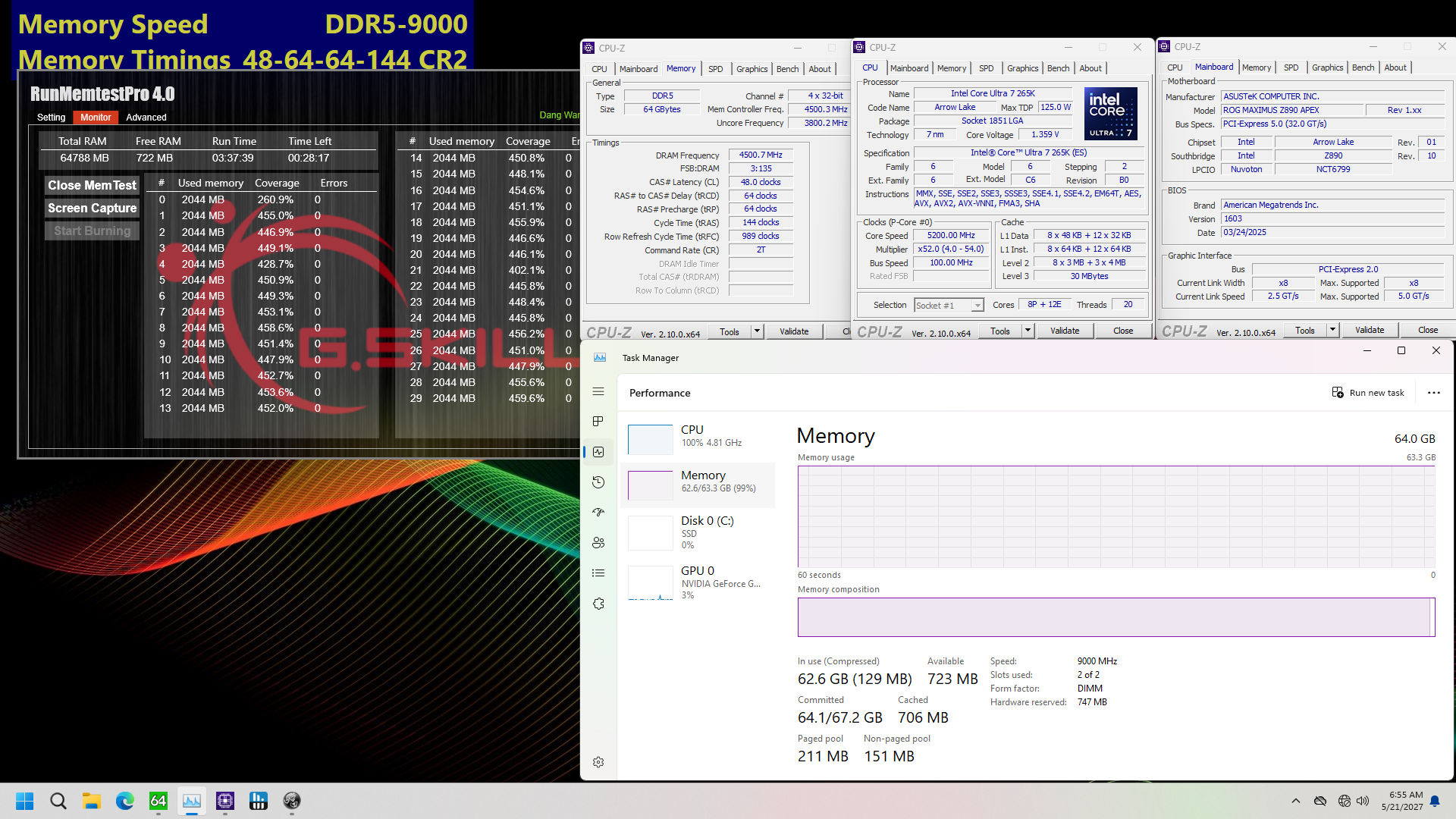Open Services page in Task Manager
Viewport: 1456px width, 819px height.
coord(598,603)
